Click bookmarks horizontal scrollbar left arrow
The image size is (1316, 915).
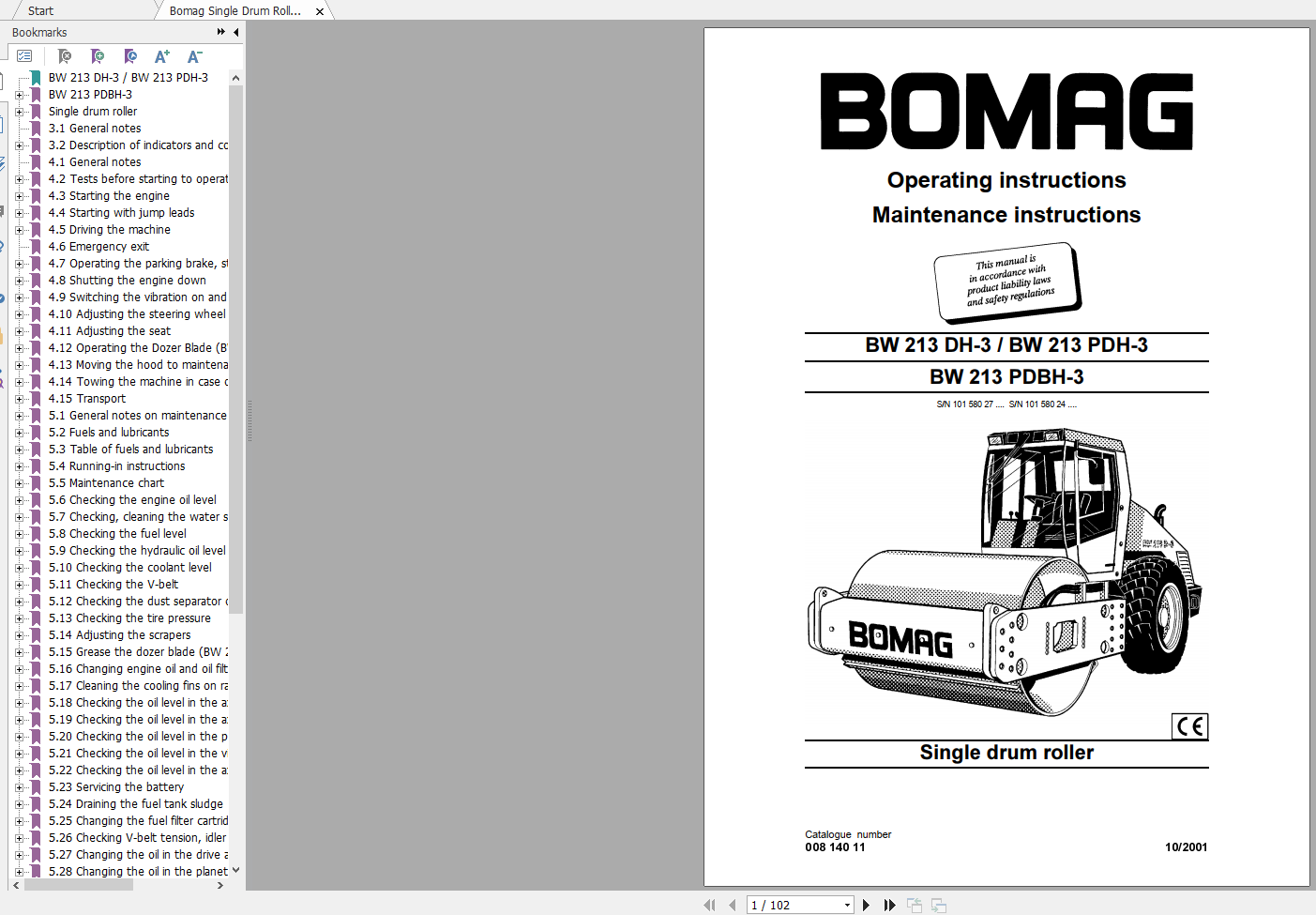click(16, 885)
